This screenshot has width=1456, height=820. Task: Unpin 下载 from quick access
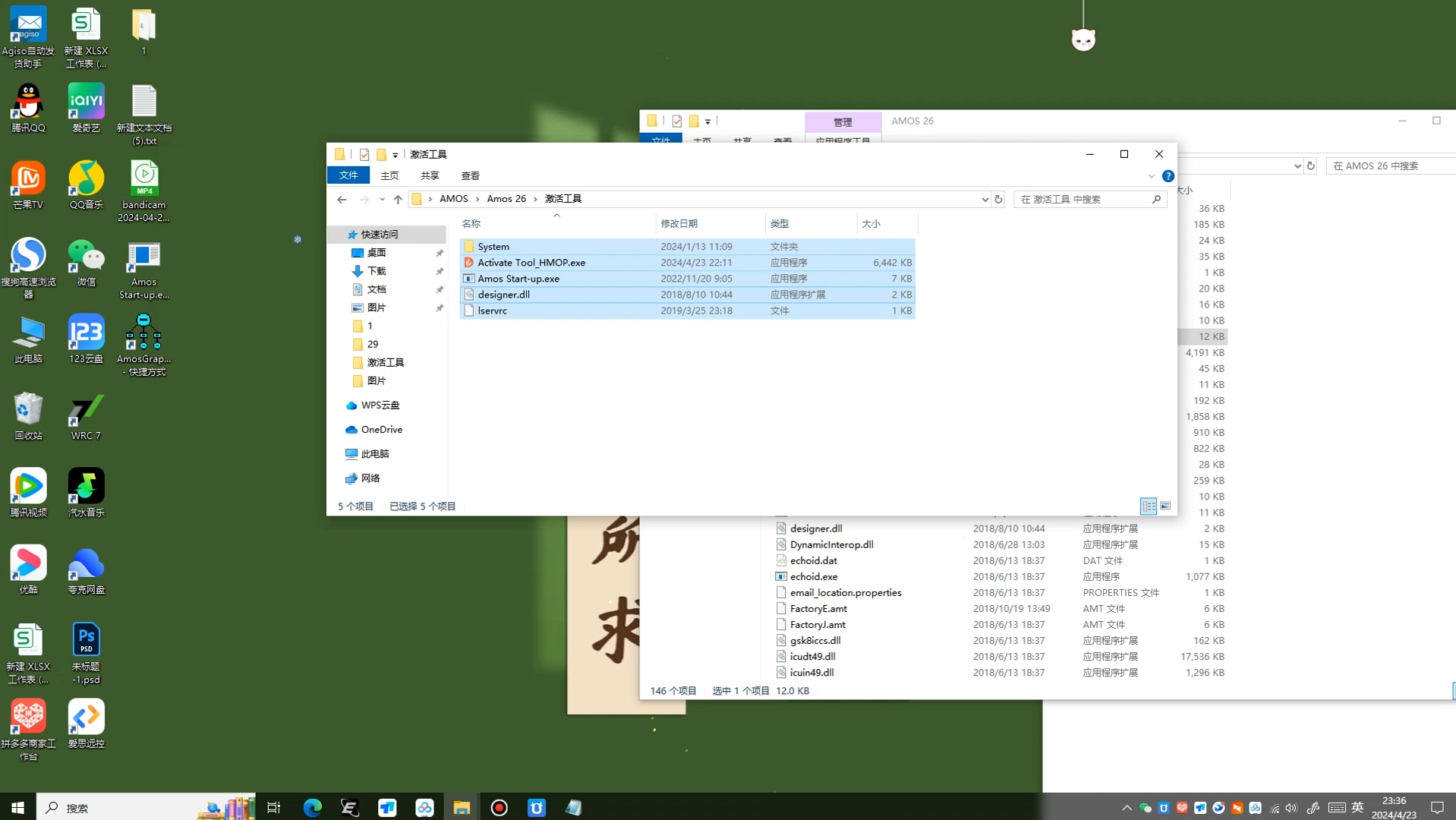(440, 271)
